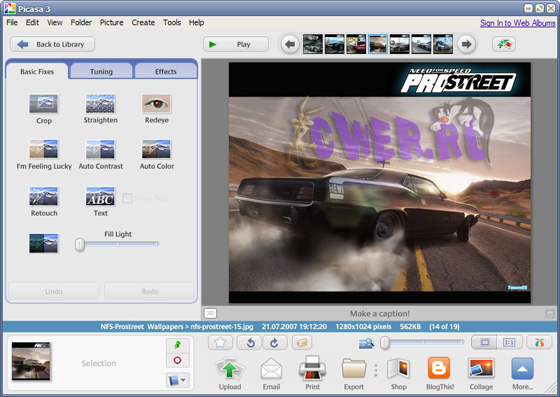Image resolution: width=560 pixels, height=397 pixels.
Task: Open the Create menu
Action: tap(143, 22)
